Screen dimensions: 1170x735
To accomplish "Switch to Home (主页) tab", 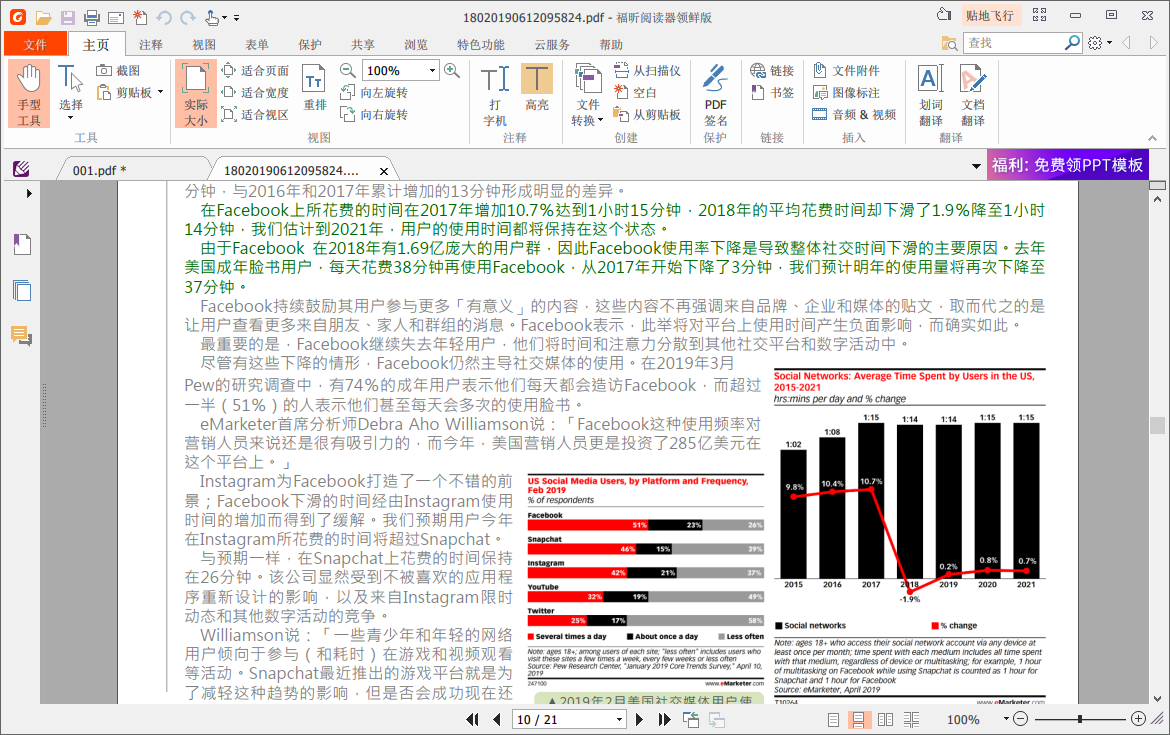I will point(96,45).
